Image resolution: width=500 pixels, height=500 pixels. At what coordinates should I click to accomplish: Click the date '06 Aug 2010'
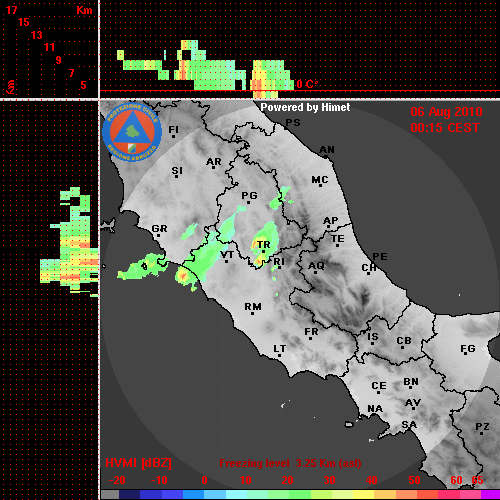tap(446, 112)
